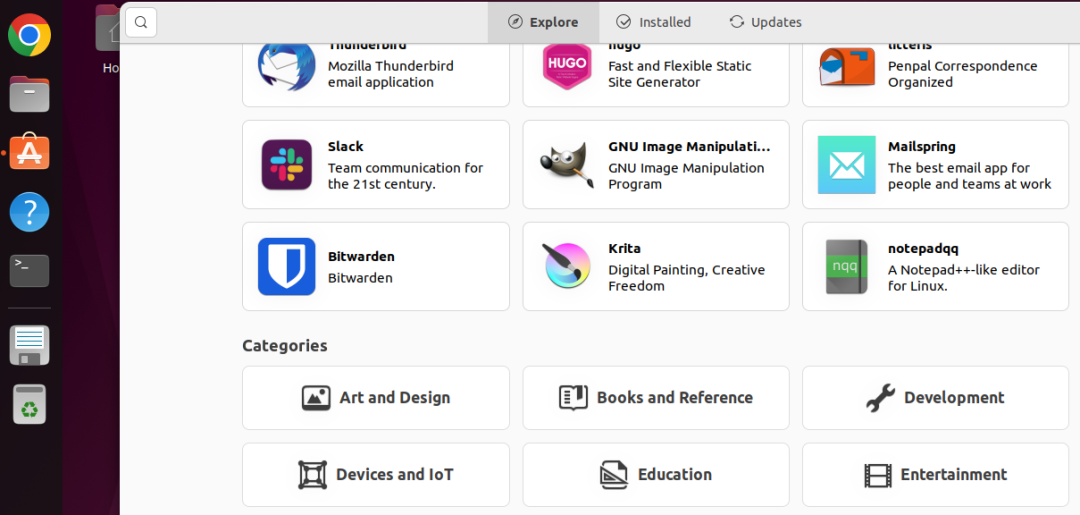This screenshot has height=515, width=1080.
Task: Switch to the Installed tab
Action: 653,22
